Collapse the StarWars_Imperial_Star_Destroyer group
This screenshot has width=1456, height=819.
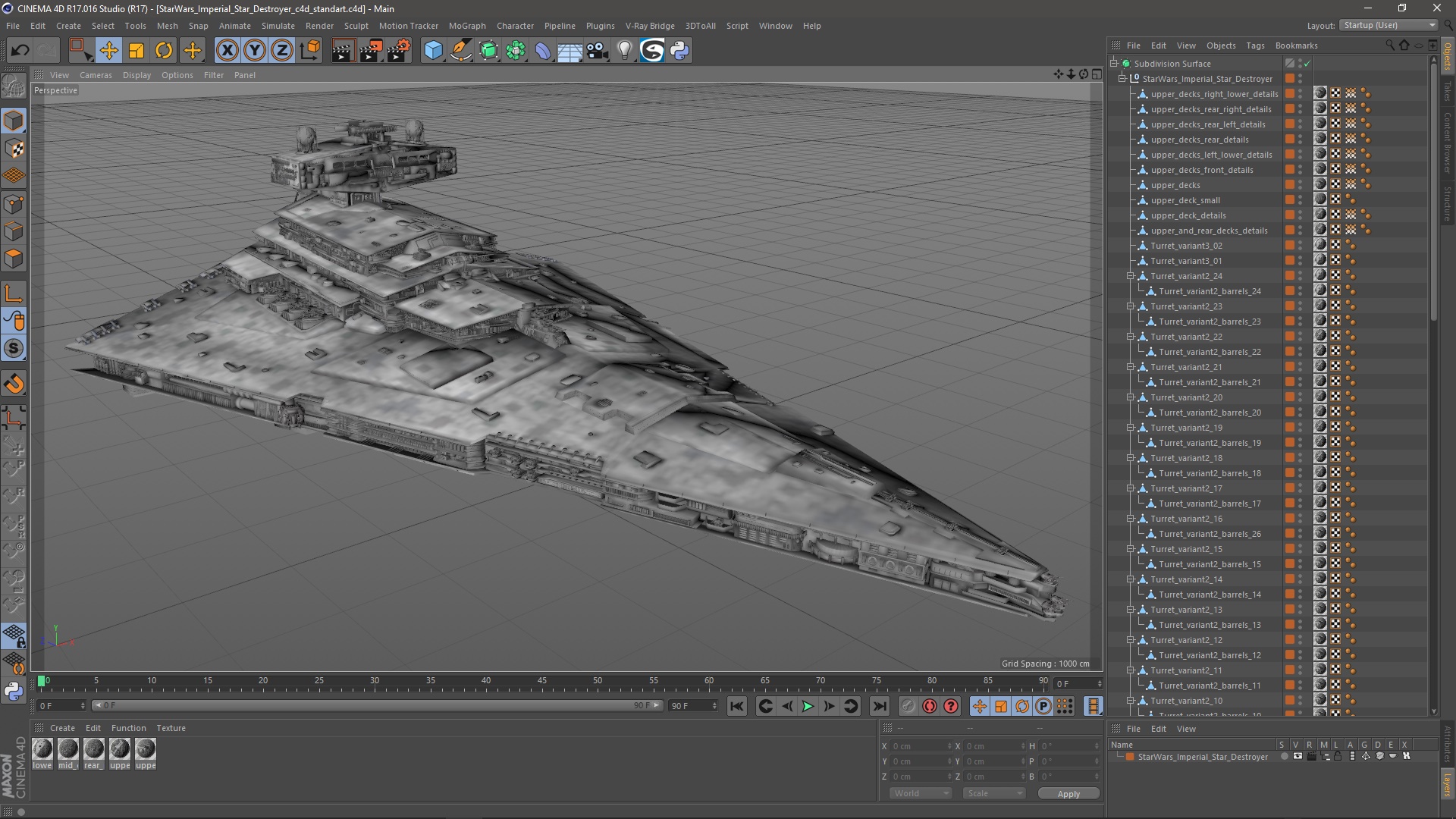click(1122, 79)
